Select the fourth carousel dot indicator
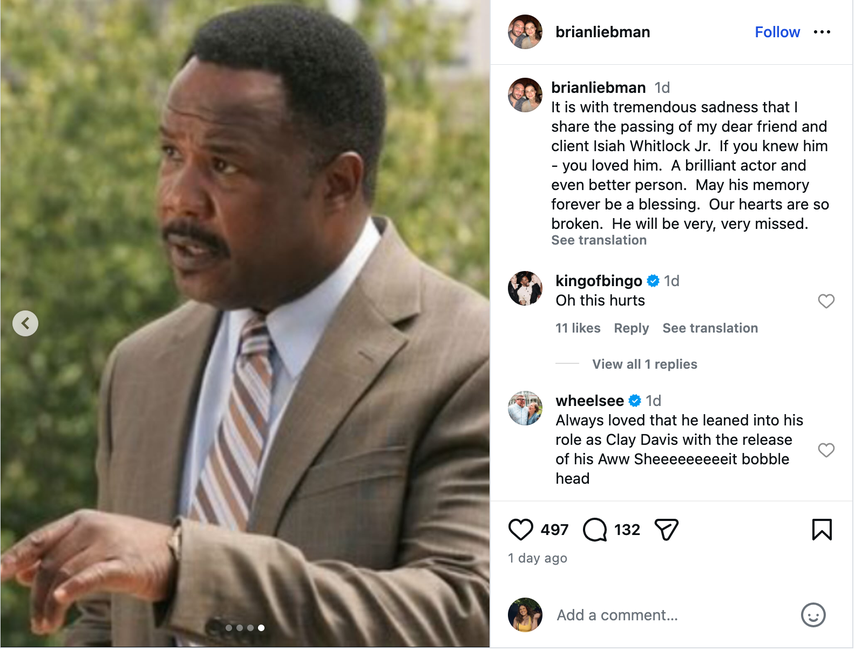The width and height of the screenshot is (855, 650). (261, 628)
